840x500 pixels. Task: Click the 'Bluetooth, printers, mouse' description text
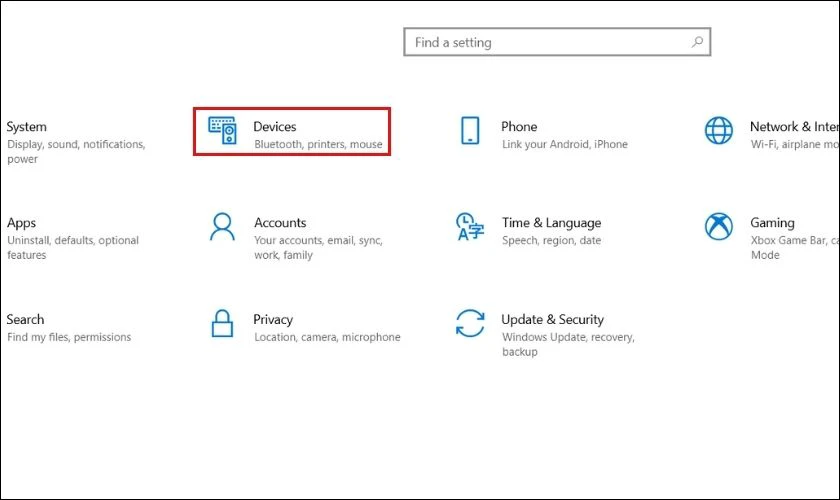pyautogui.click(x=318, y=145)
